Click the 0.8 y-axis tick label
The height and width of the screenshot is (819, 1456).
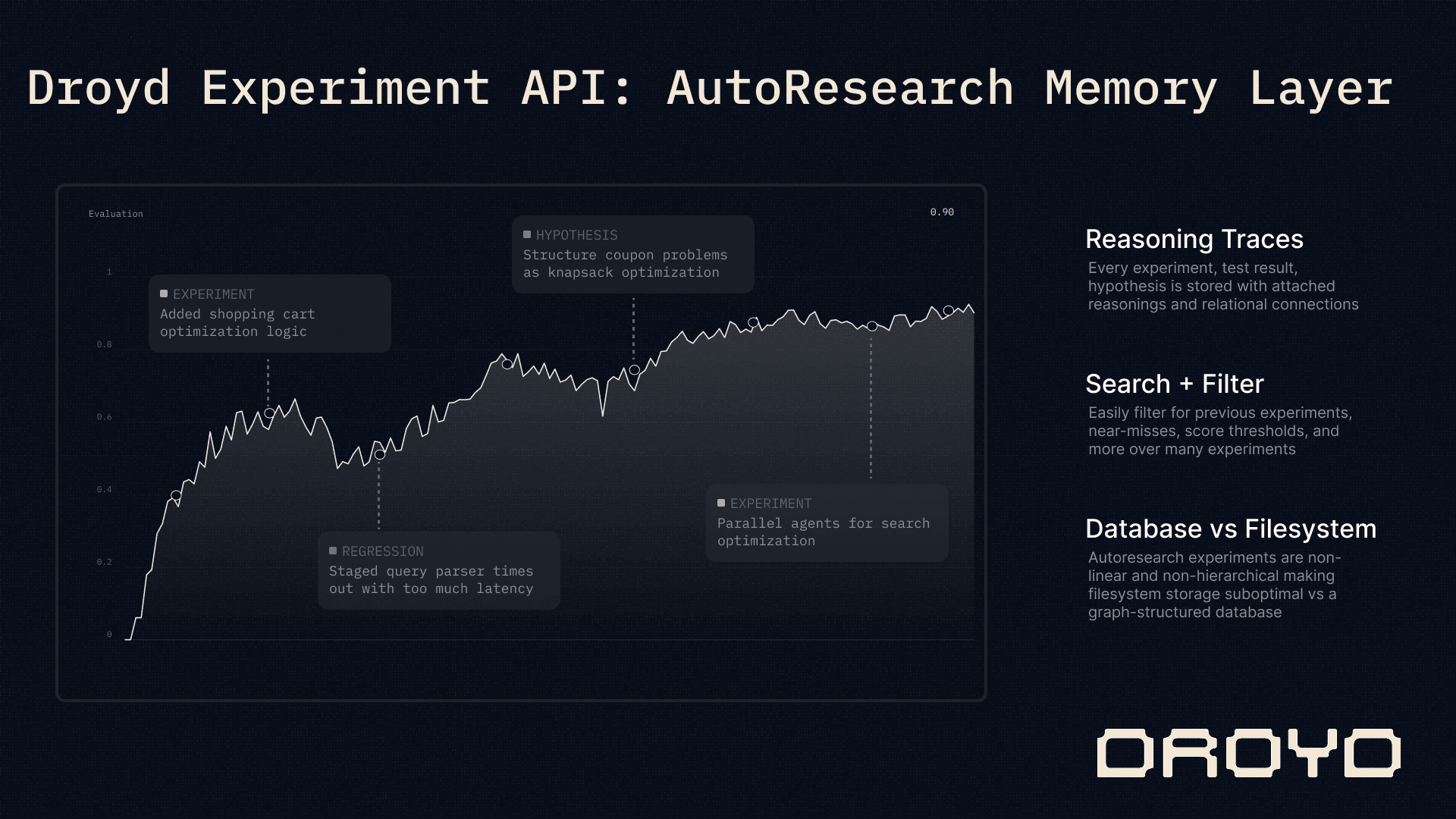pyautogui.click(x=105, y=344)
